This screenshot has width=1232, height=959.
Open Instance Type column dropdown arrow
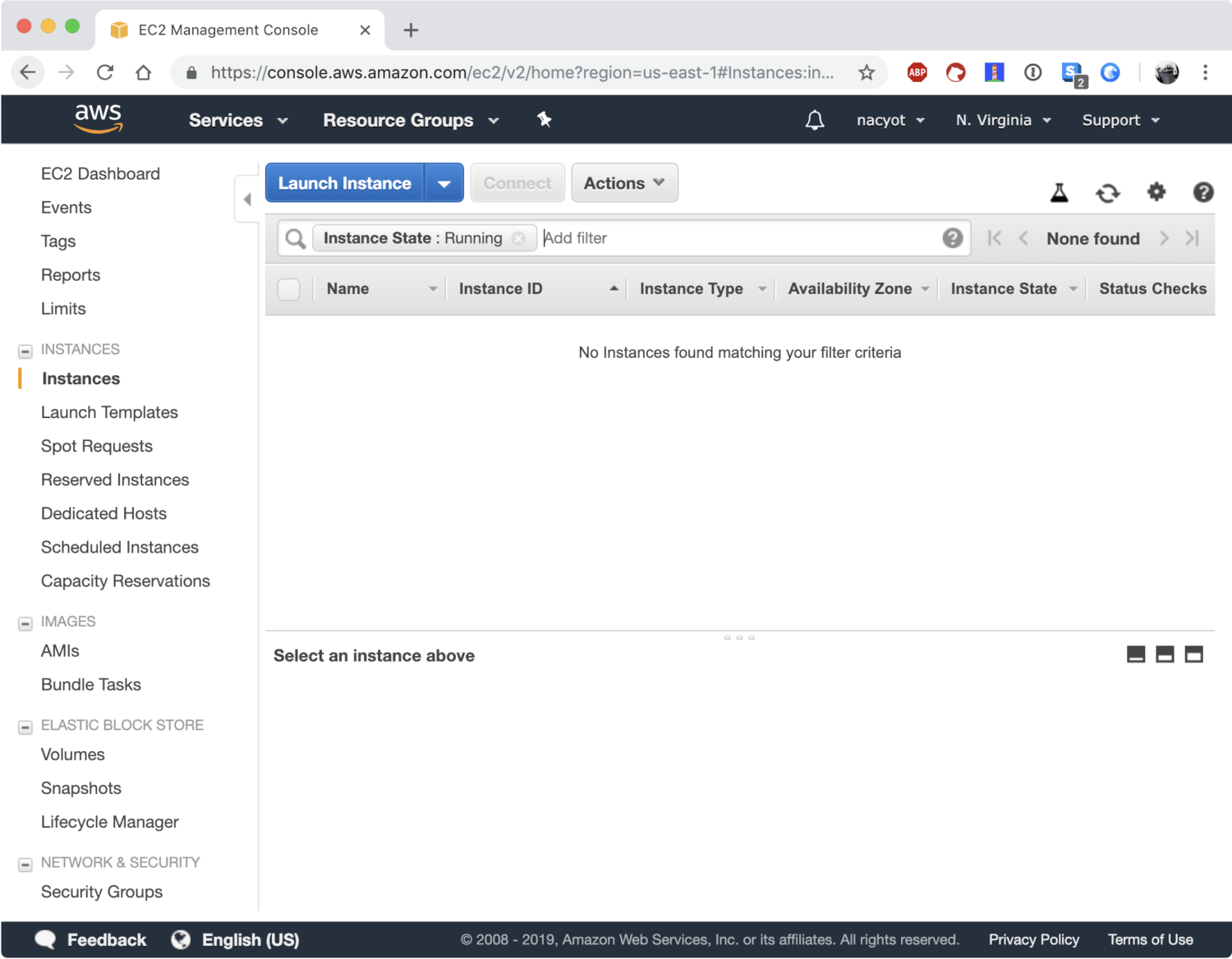point(762,289)
